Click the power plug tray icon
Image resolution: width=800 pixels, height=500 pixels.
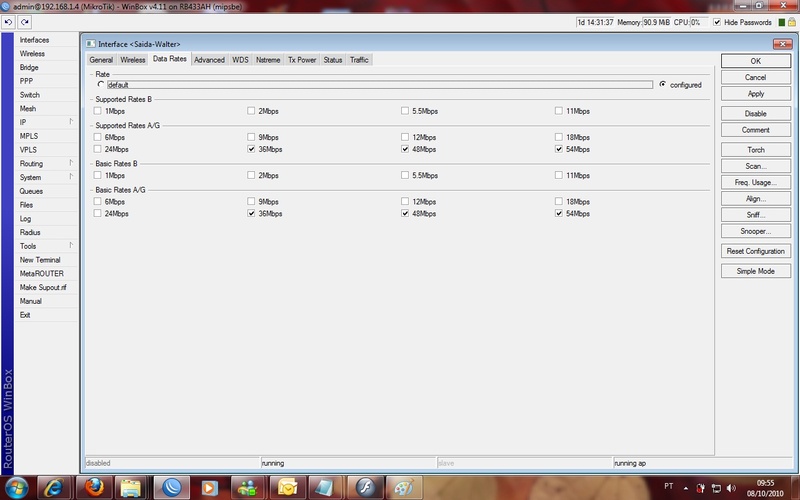point(701,488)
